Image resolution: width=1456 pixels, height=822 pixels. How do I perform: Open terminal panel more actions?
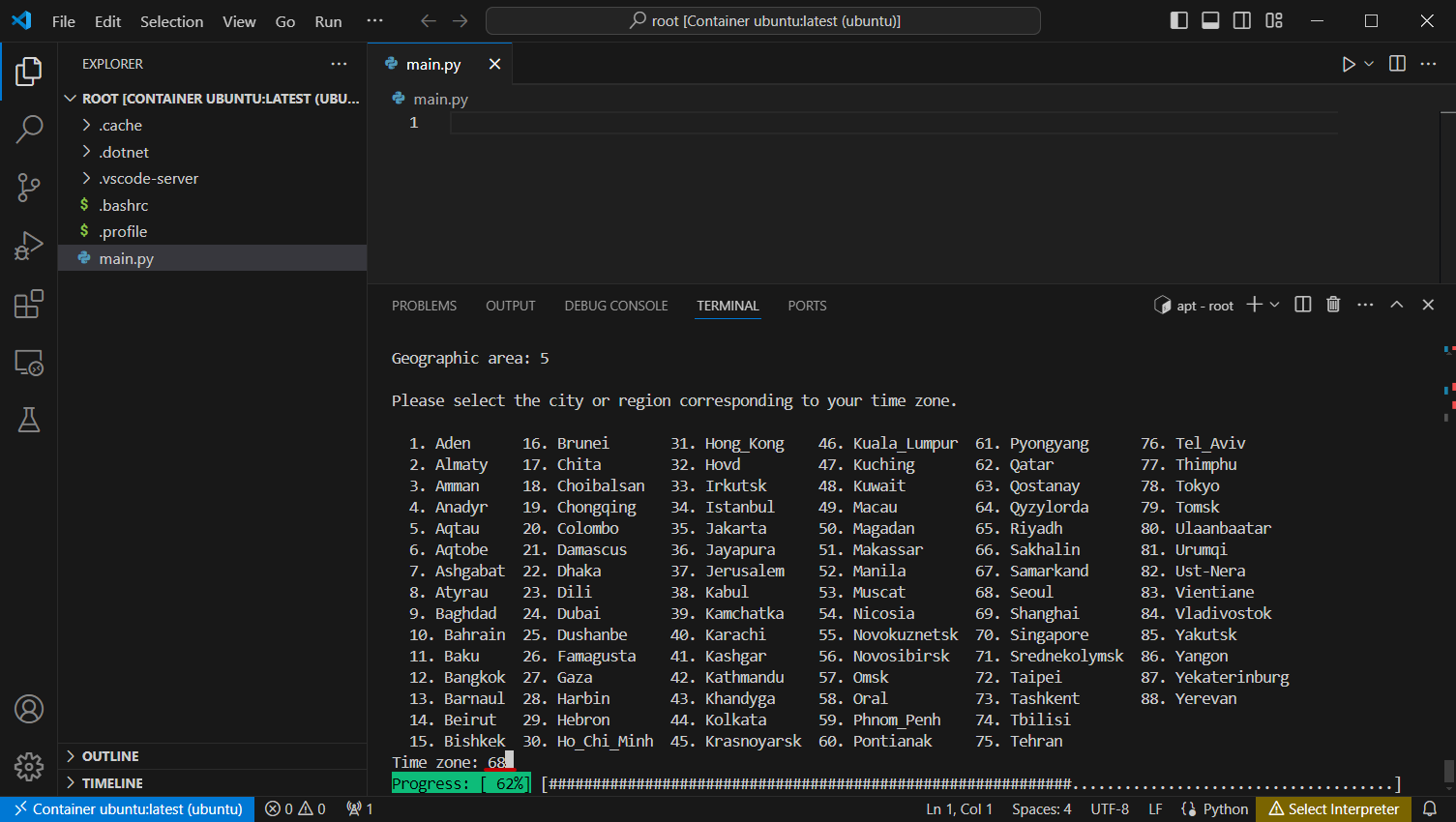pos(1365,305)
